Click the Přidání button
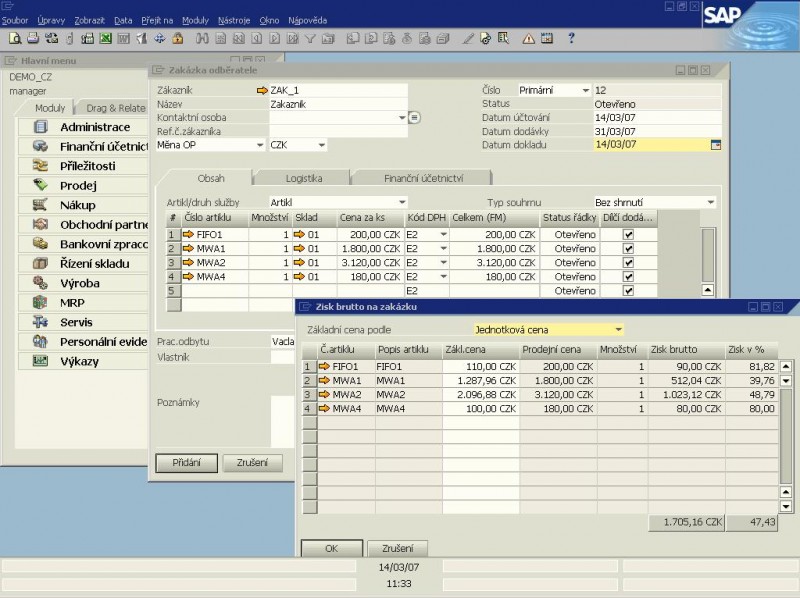 pos(186,463)
